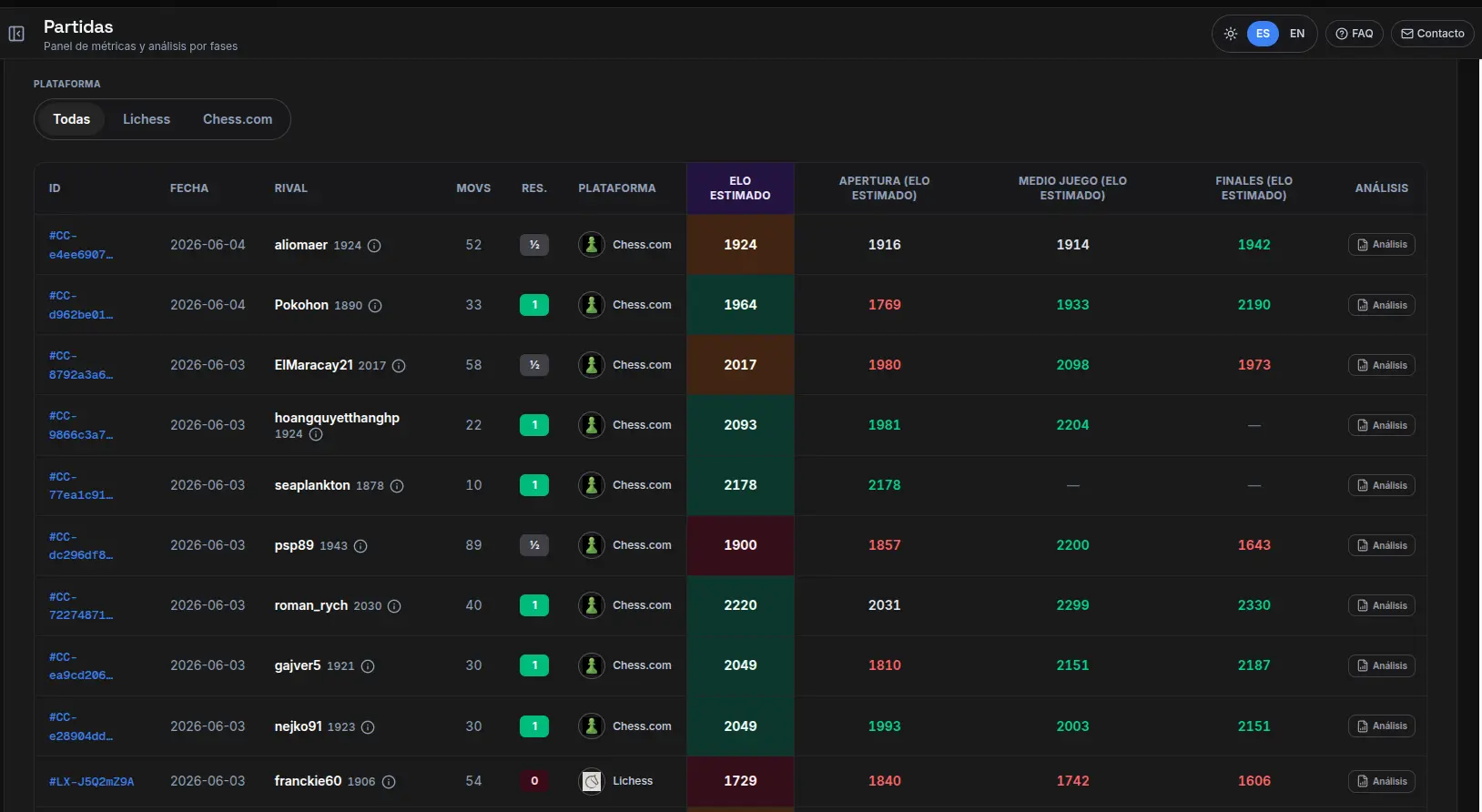The width and height of the screenshot is (1482, 812).
Task: Click info icon beside gajver5 rating
Action: [x=368, y=666]
